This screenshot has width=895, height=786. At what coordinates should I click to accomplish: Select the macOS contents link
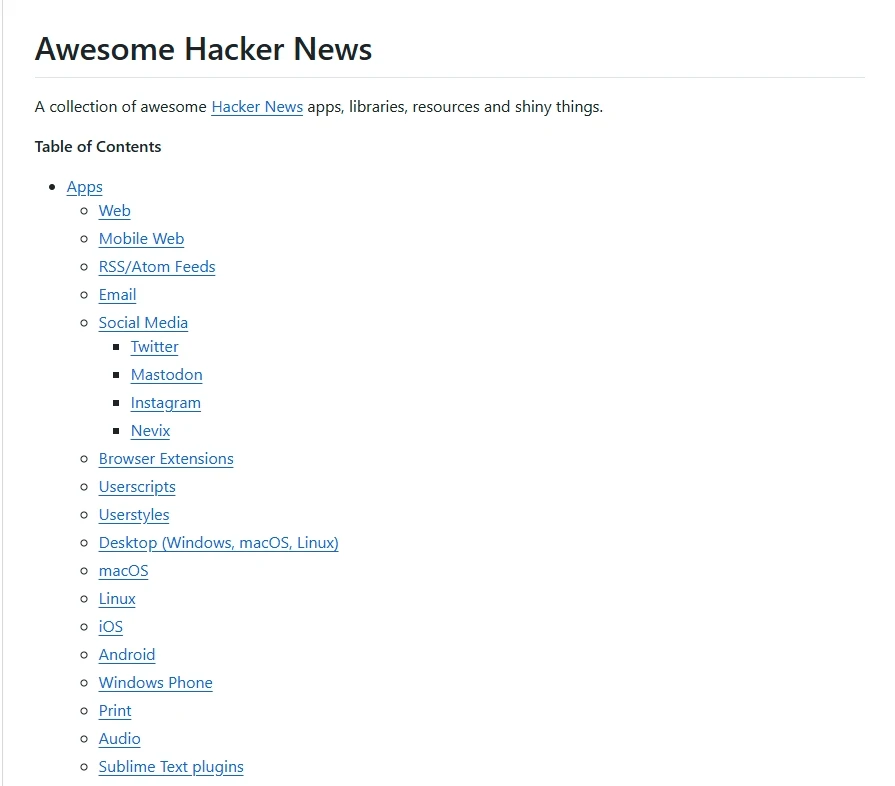tap(123, 570)
